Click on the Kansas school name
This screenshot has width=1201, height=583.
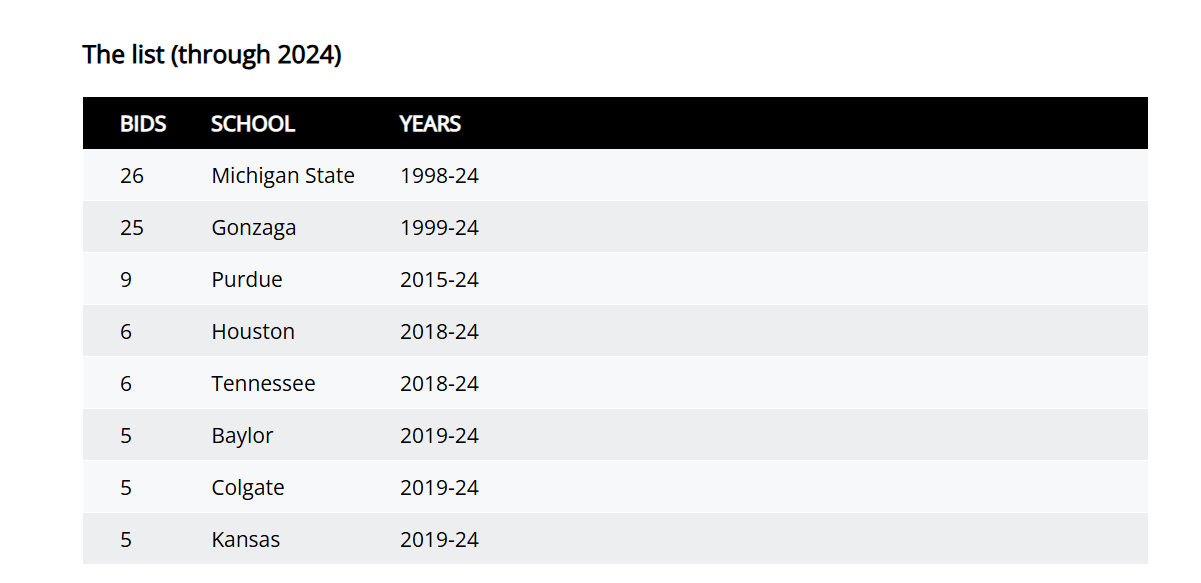pos(246,540)
